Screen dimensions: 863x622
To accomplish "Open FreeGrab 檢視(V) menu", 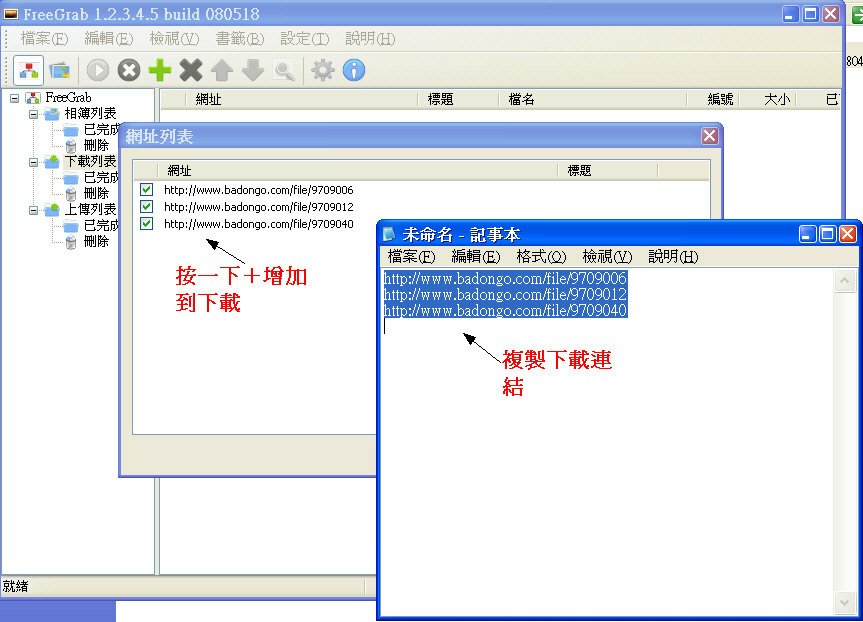I will 174,39.
